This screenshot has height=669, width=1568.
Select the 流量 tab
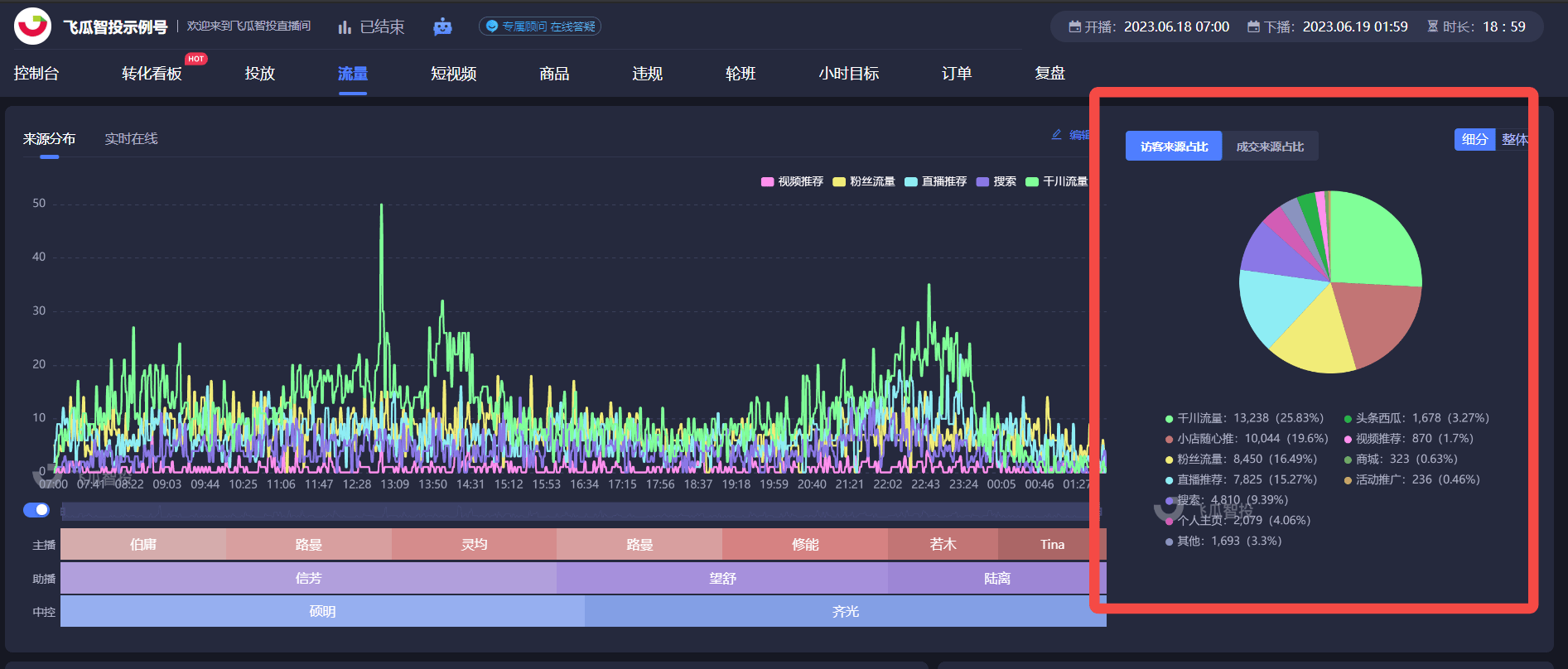[x=352, y=74]
